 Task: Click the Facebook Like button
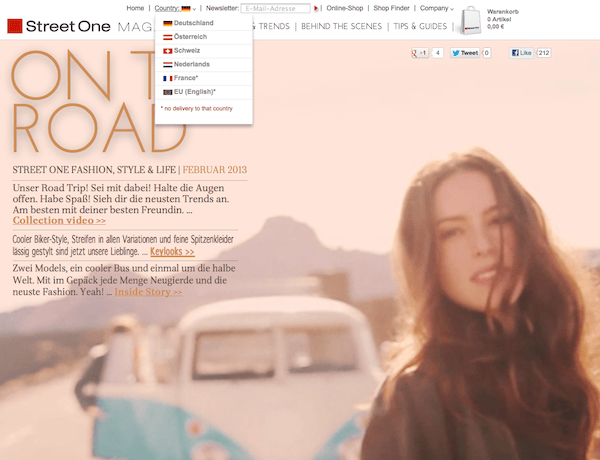coord(521,53)
